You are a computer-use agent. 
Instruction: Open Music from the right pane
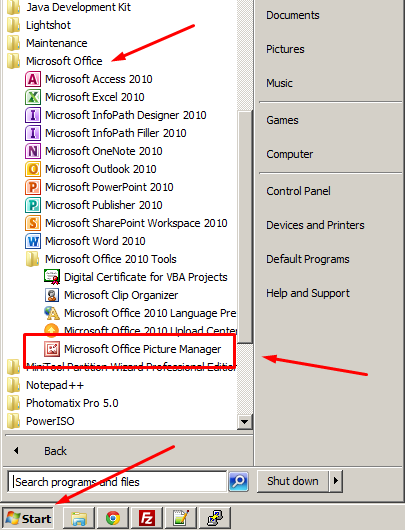[279, 83]
